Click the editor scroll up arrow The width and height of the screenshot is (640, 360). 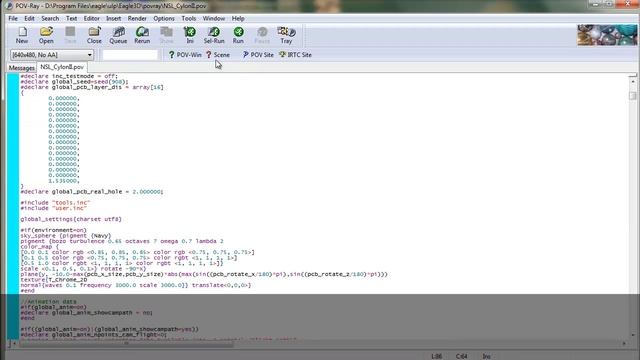(633, 82)
